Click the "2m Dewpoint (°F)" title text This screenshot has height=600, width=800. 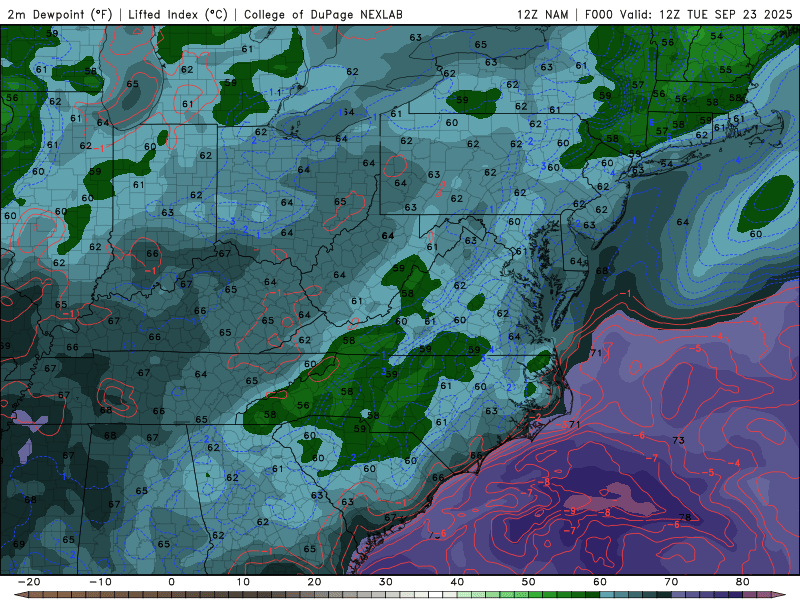(60, 14)
